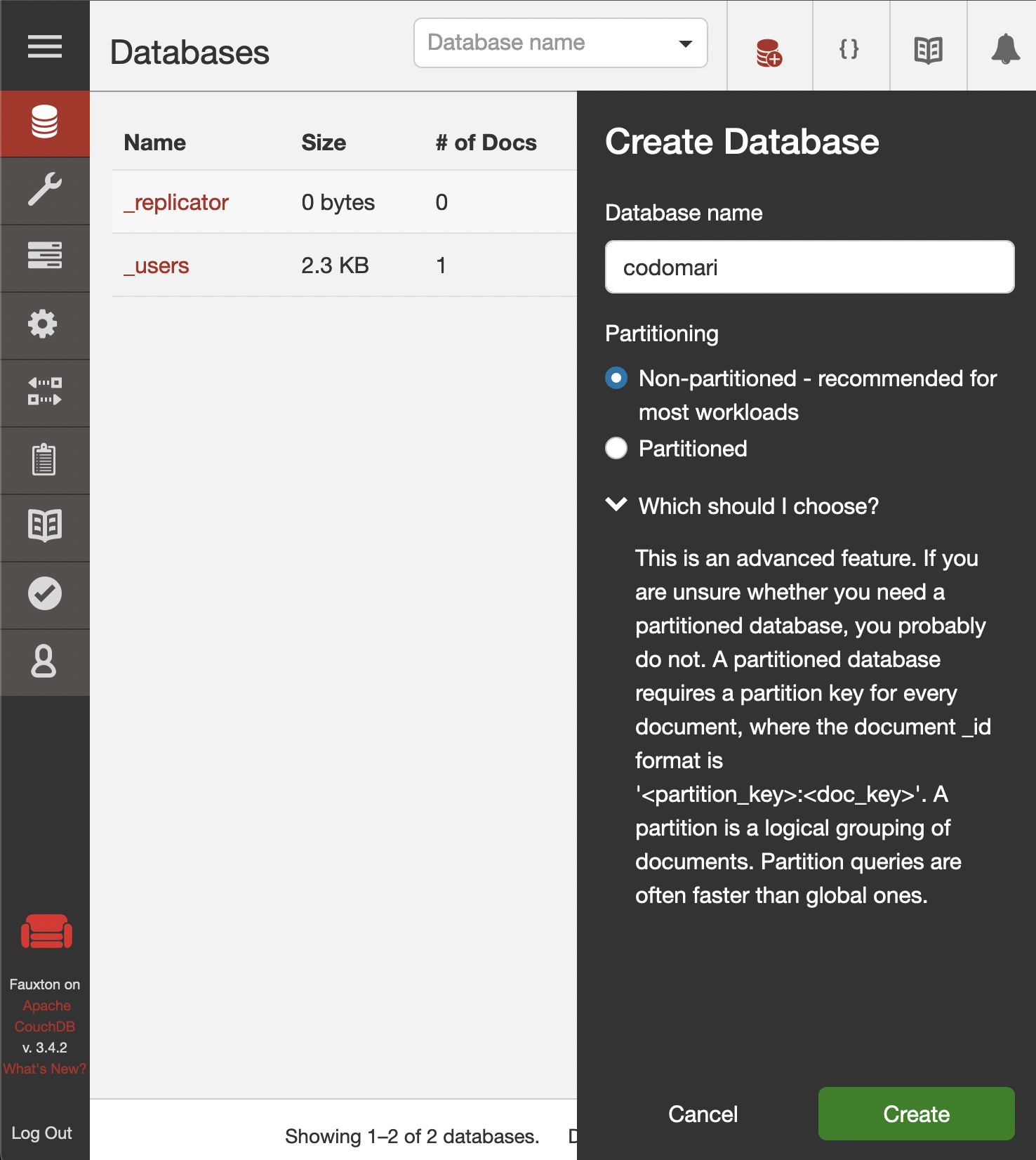This screenshot has width=1036, height=1160.
Task: Open the user account icon in sidebar
Action: coord(45,662)
